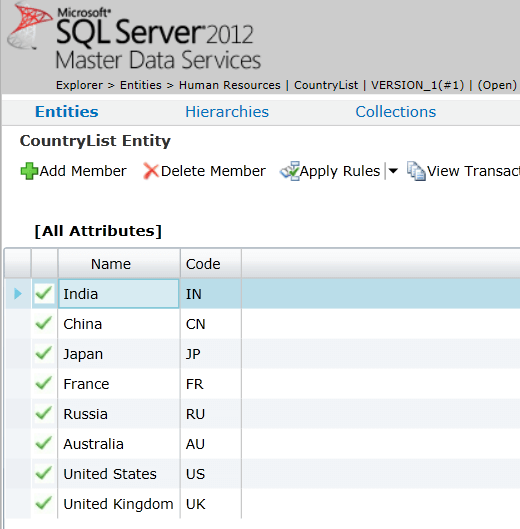Click the red X Delete Member icon
Screen dimensions: 520x529
150,171
